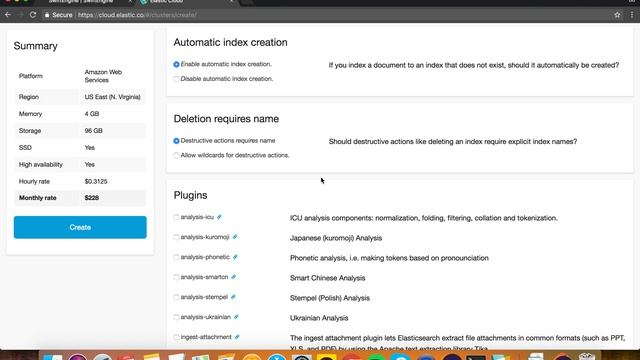Tick the analysis-stempel plugin checkbox

pyautogui.click(x=176, y=297)
